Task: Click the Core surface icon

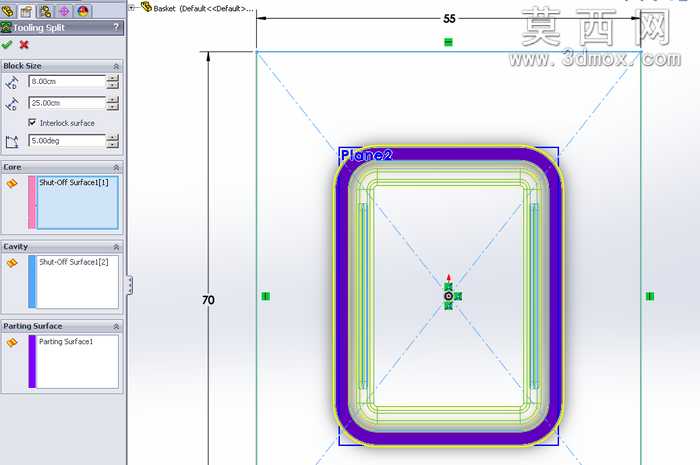Action: pos(12,183)
